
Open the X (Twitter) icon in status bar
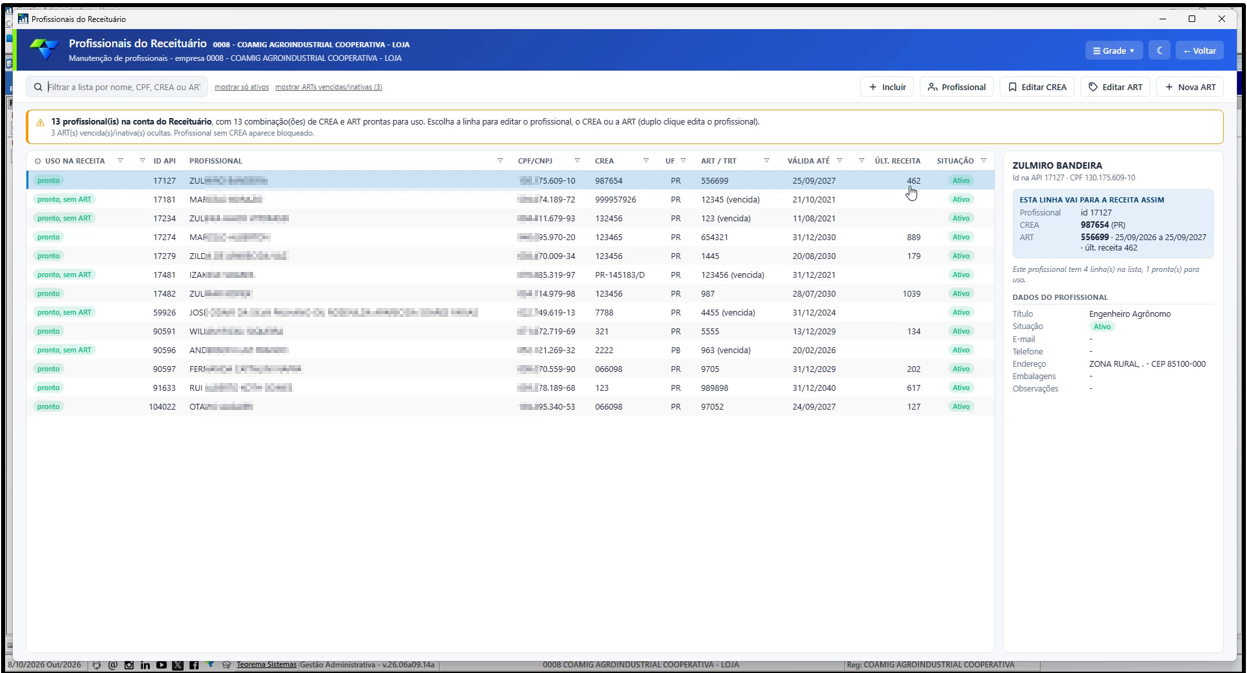178,665
